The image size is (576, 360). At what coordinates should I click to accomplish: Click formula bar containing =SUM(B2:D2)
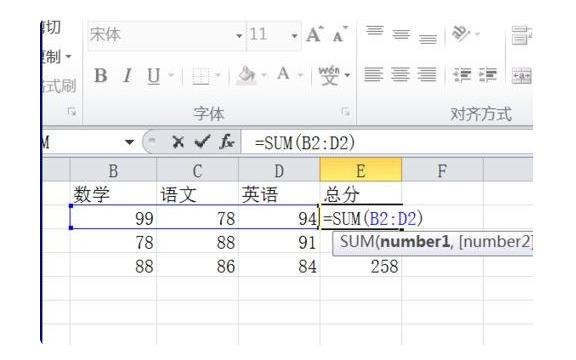click(x=387, y=143)
